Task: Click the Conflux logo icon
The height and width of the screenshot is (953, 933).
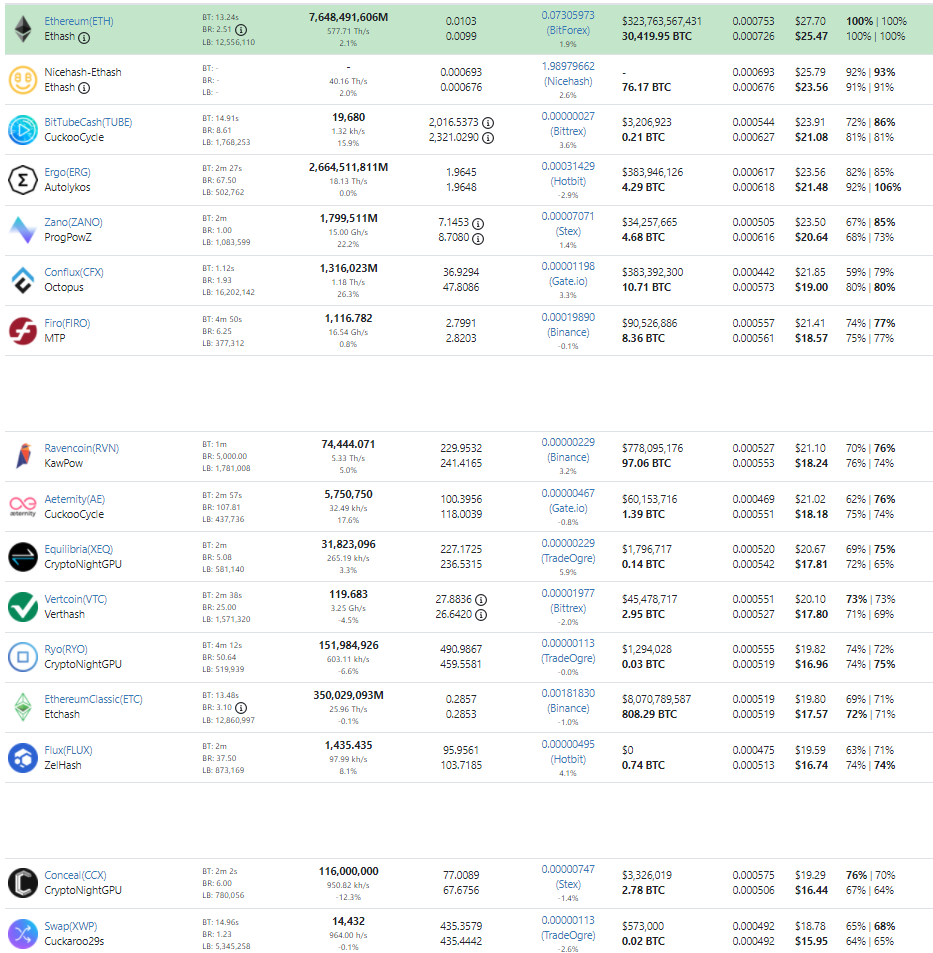Action: click(x=23, y=280)
